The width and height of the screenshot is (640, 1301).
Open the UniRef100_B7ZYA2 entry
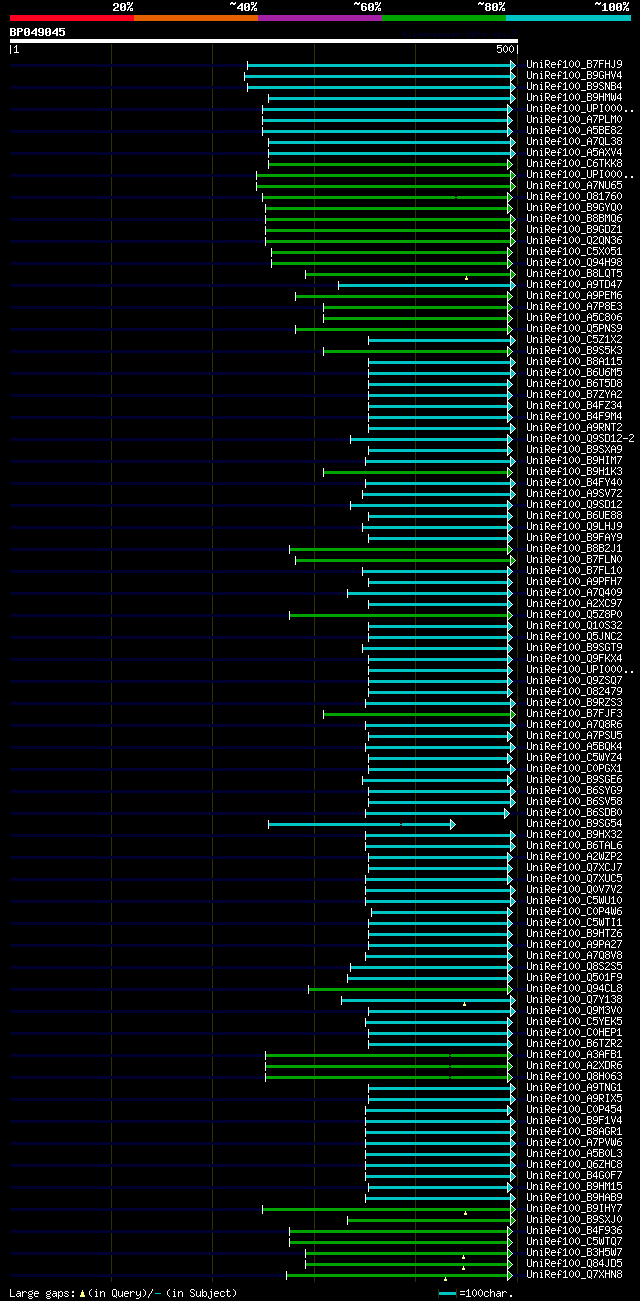coord(574,394)
